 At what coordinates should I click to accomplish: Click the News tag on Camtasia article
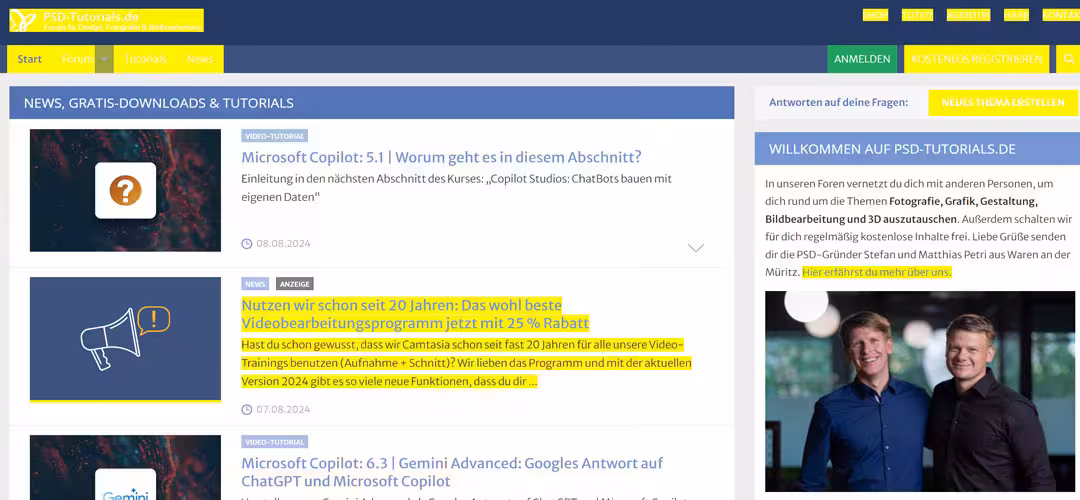255,284
